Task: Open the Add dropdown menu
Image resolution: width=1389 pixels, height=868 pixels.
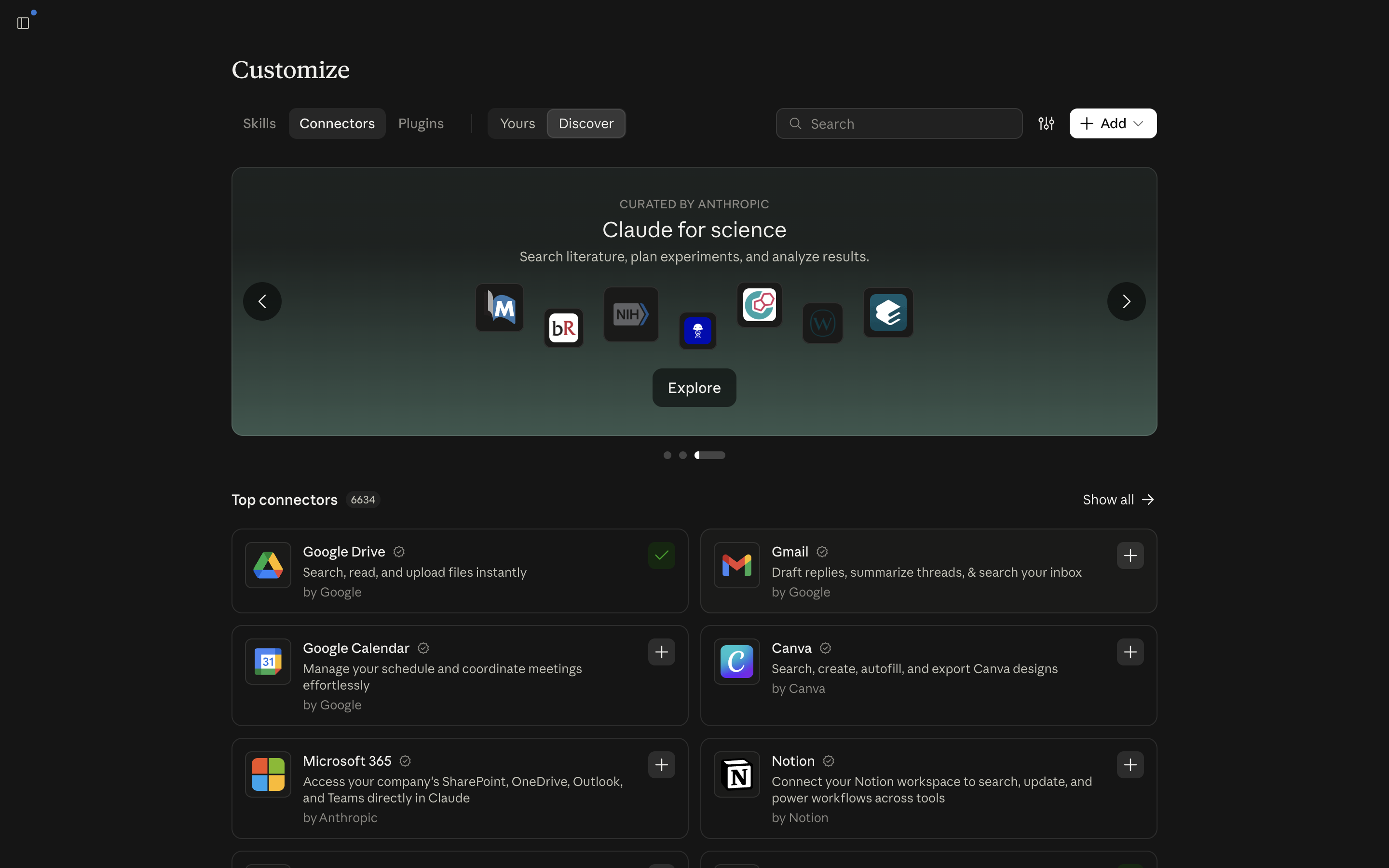Action: tap(1112, 123)
